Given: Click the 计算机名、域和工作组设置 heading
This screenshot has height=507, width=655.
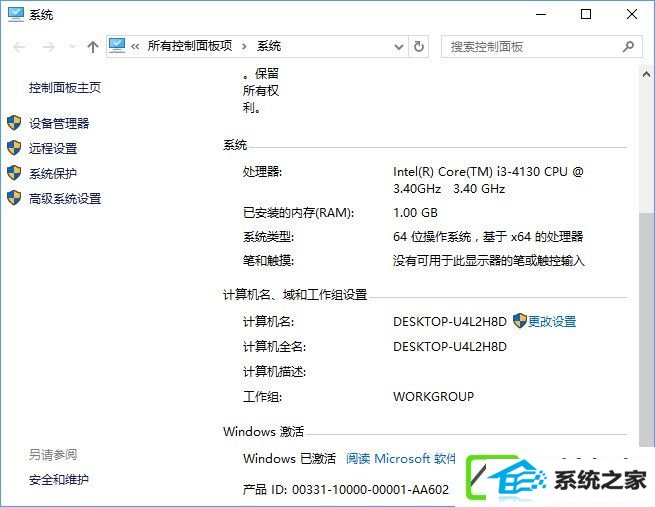Looking at the screenshot, I should [x=295, y=295].
